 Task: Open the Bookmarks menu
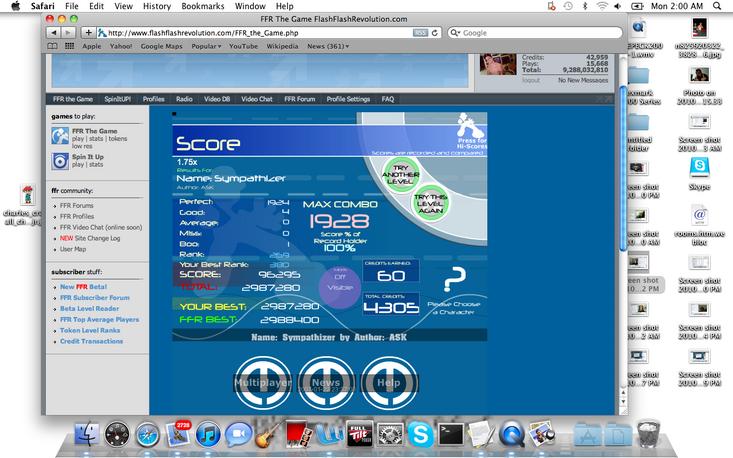pyautogui.click(x=203, y=6)
